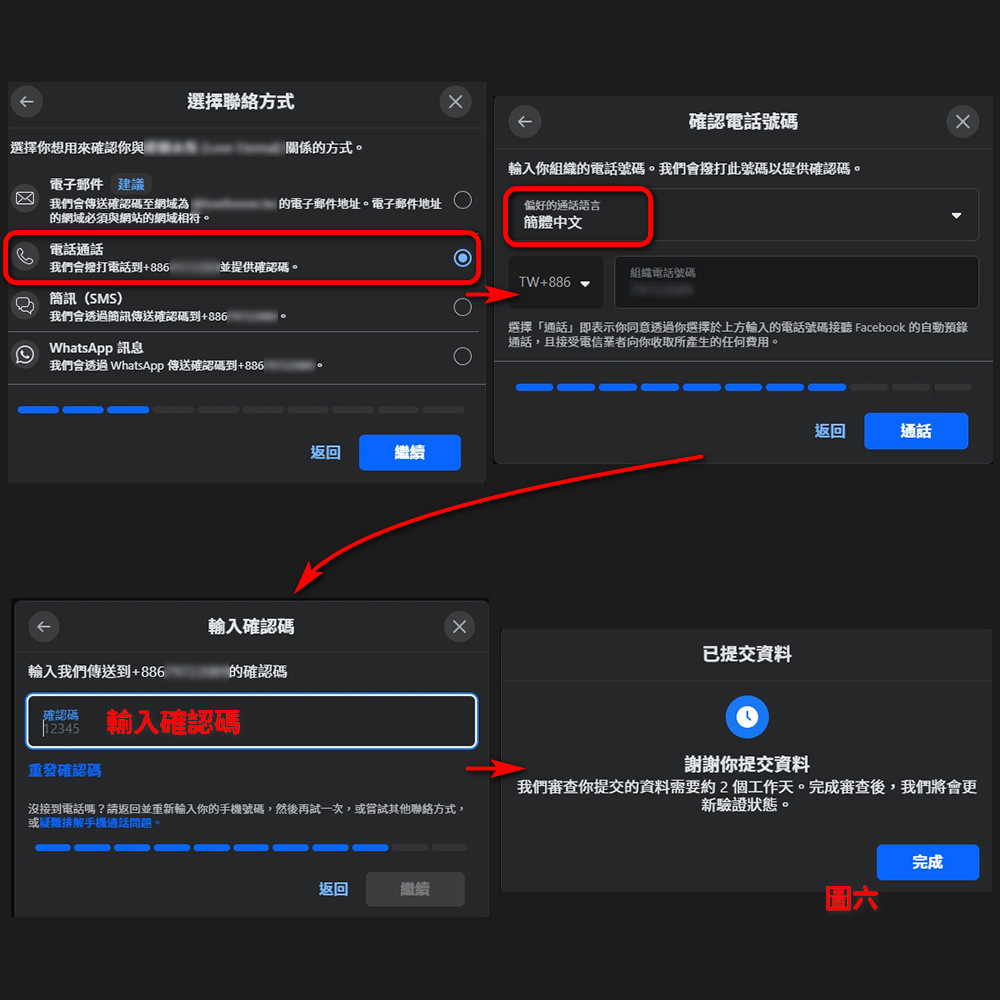Close the 選擇聯絡方式 dialog
Screen dimensions: 1000x1000
[455, 101]
